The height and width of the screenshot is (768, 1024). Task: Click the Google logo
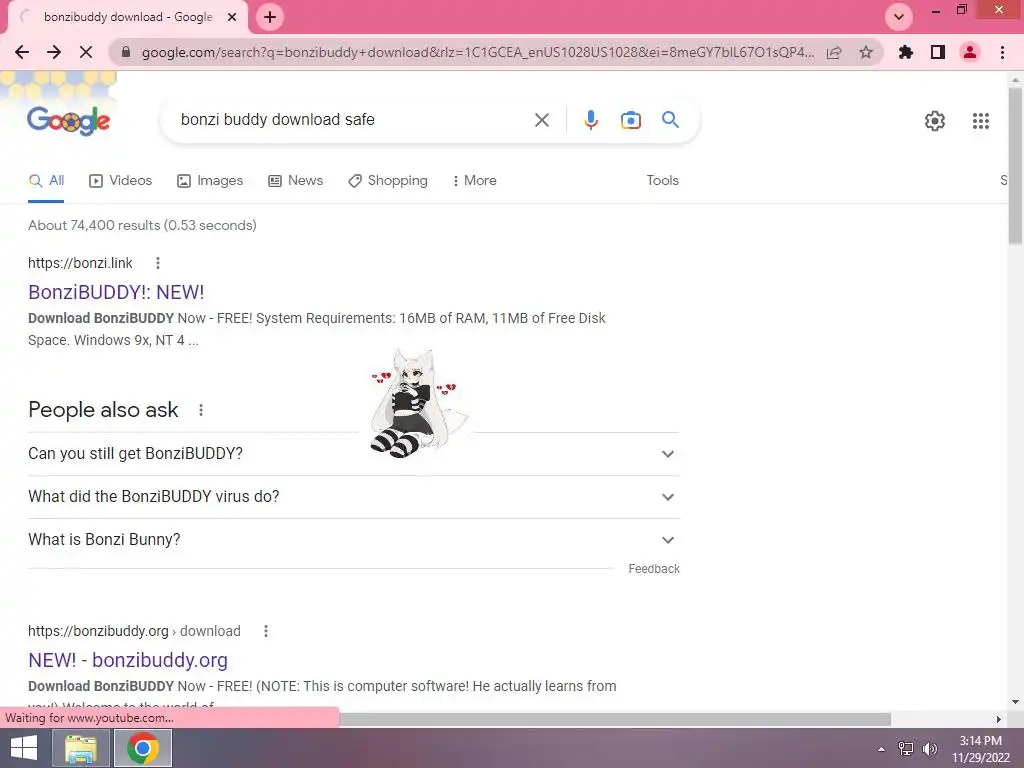[69, 120]
